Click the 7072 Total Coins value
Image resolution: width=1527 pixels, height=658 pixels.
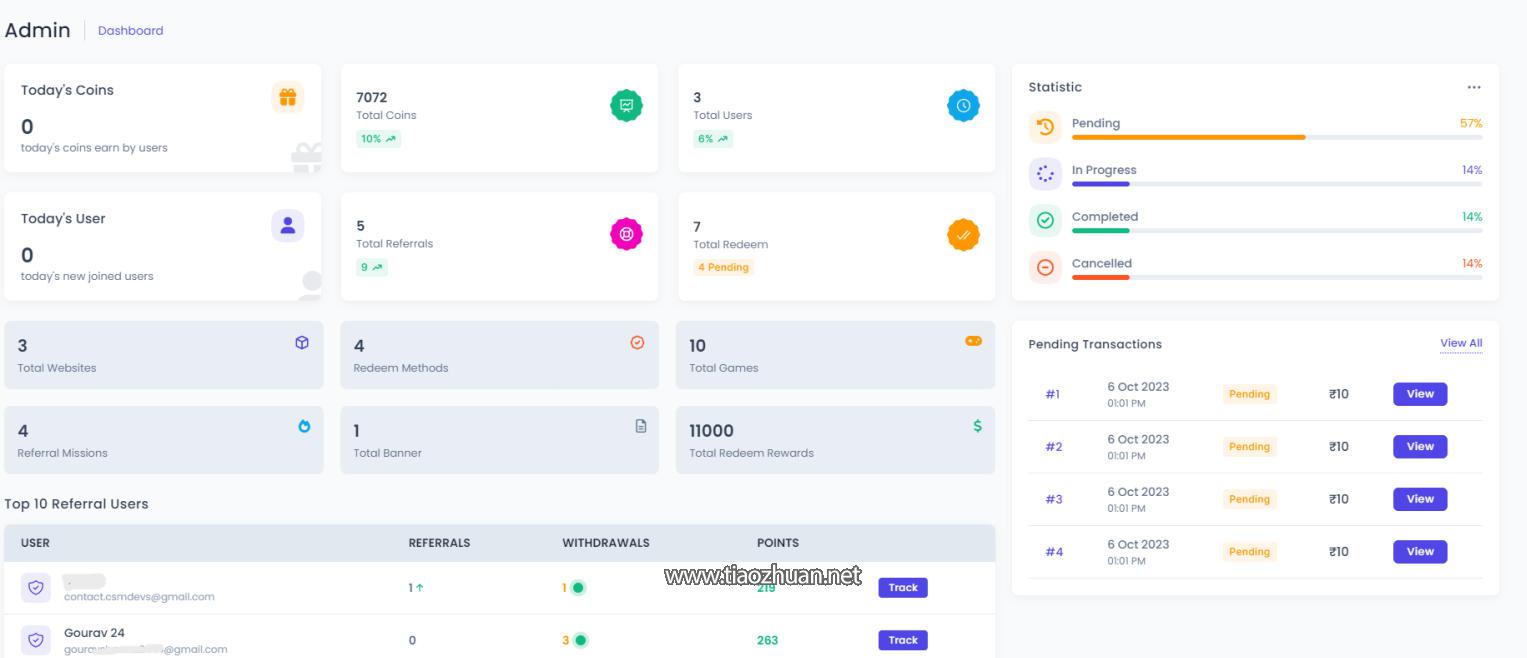(x=371, y=97)
